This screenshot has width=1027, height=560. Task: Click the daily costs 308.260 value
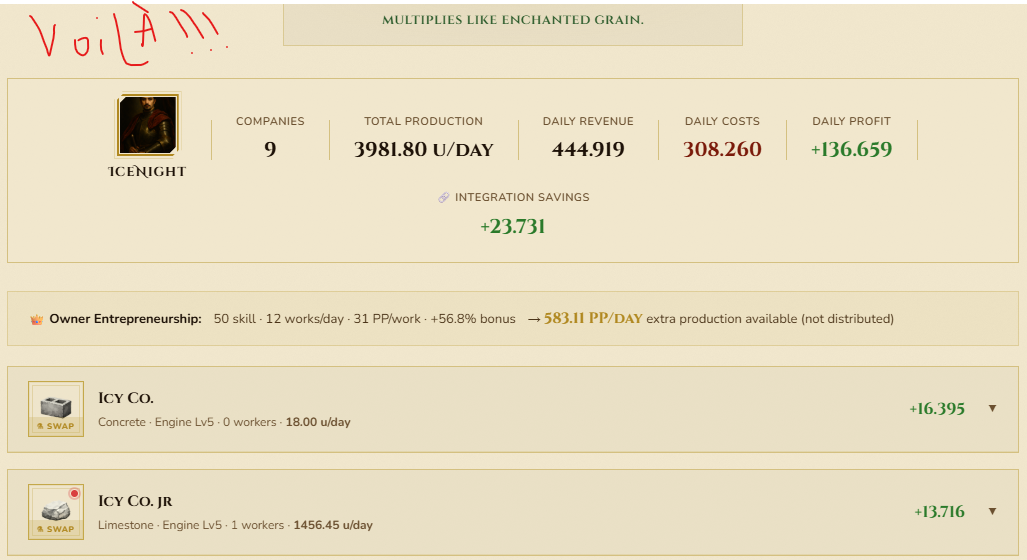[x=722, y=149]
